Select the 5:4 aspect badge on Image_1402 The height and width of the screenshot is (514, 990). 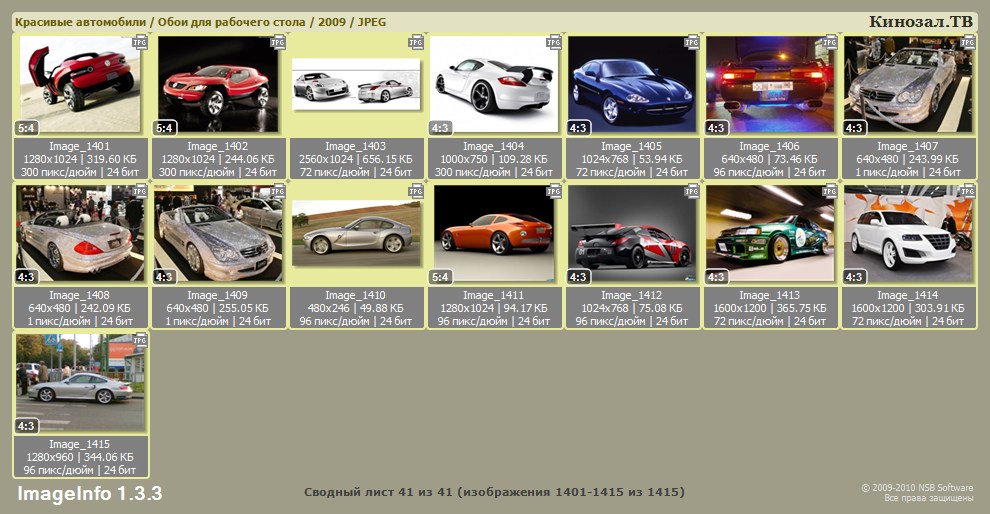(x=164, y=128)
